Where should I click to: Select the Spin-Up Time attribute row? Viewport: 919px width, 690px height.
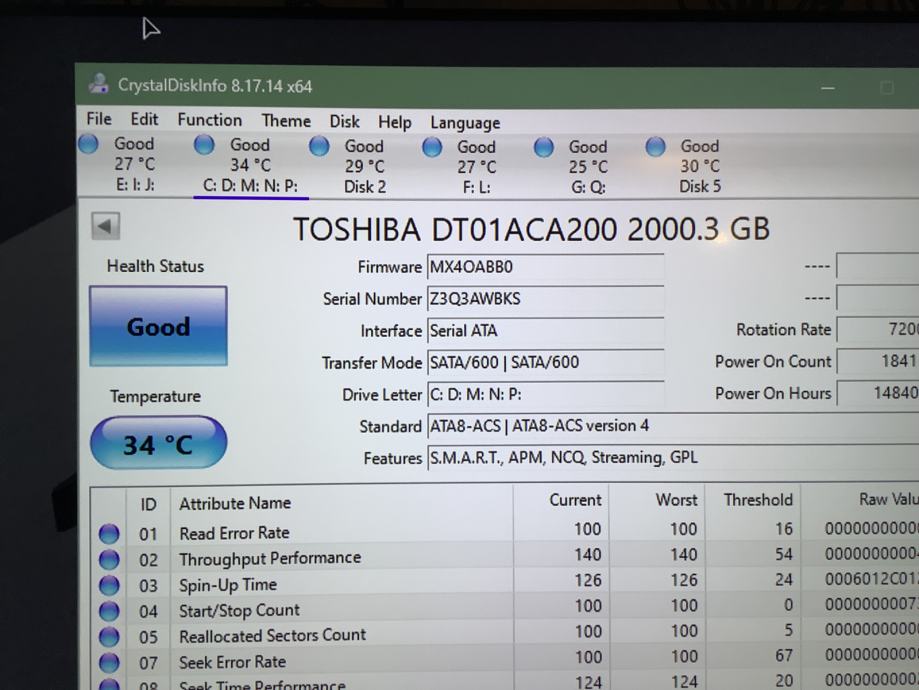[x=228, y=585]
